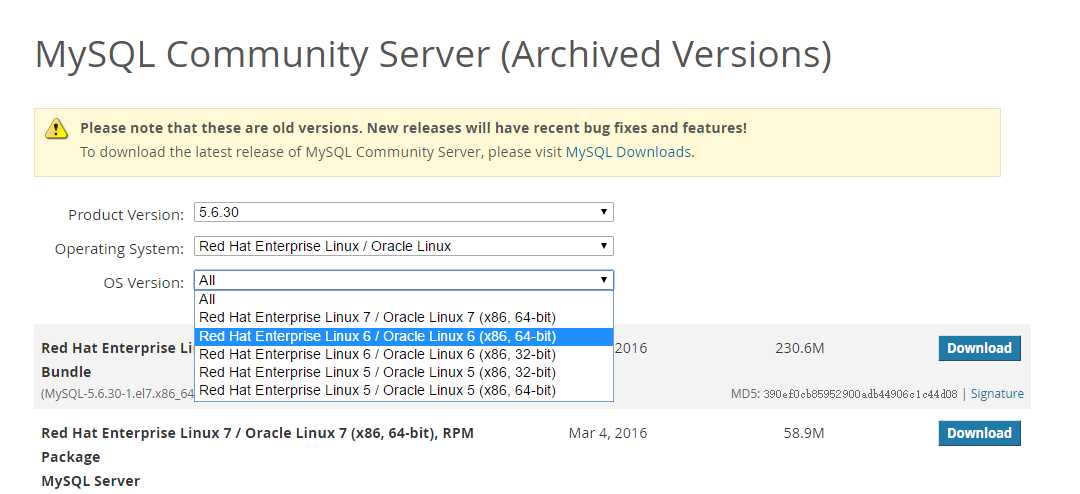Choose Red Hat Enterprise Linux 5 64-bit option
This screenshot has height=494, width=1080.
tap(404, 391)
